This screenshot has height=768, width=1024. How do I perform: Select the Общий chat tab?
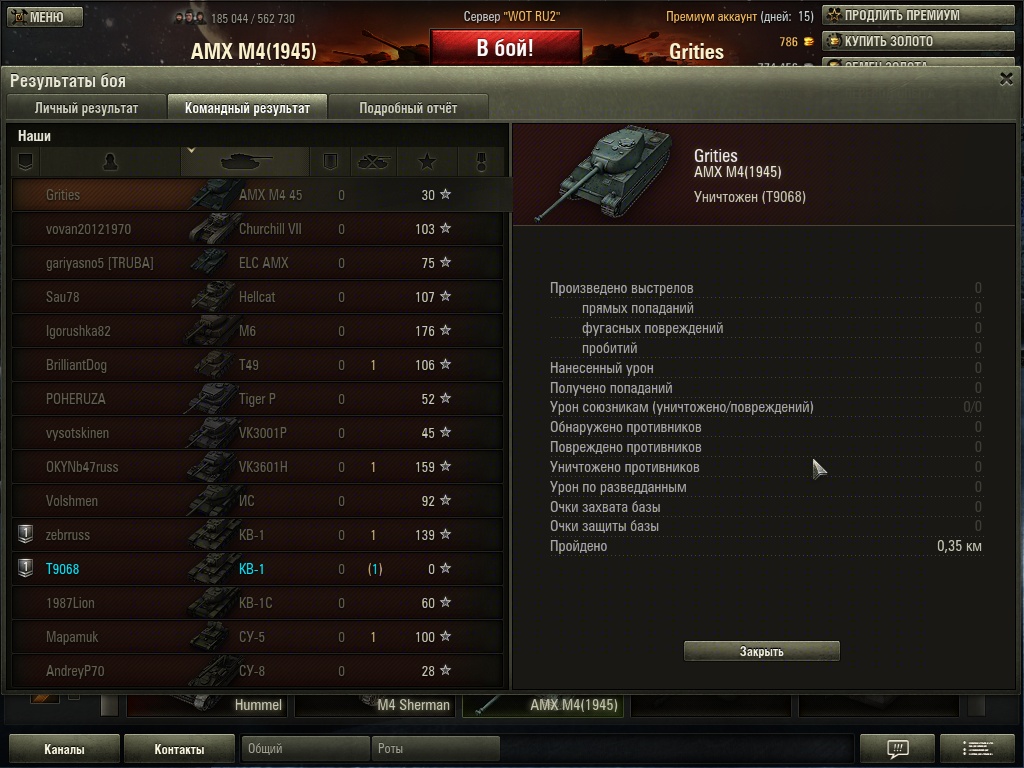click(305, 748)
